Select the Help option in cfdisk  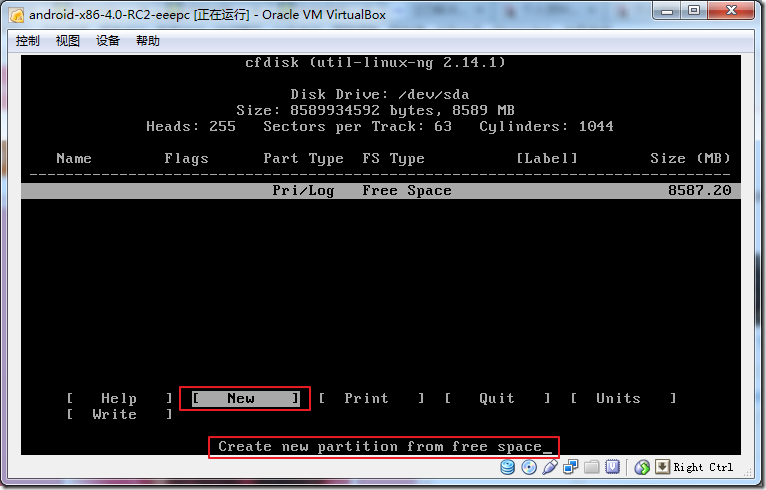click(119, 398)
